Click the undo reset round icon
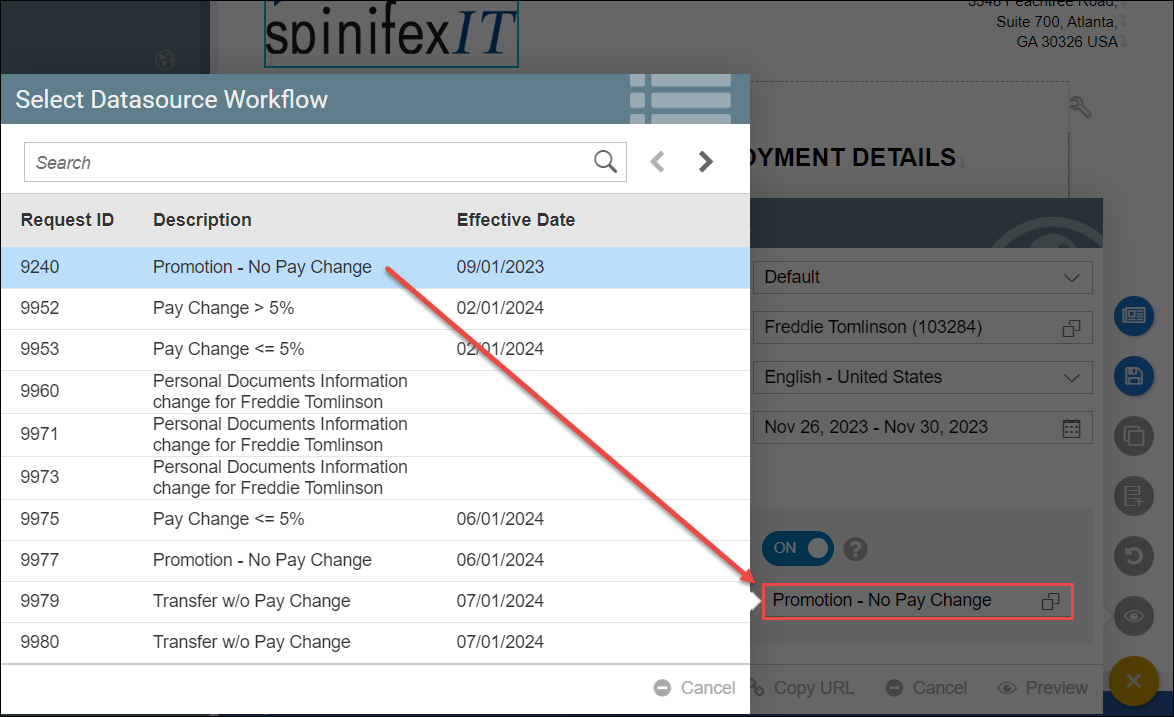 1133,556
